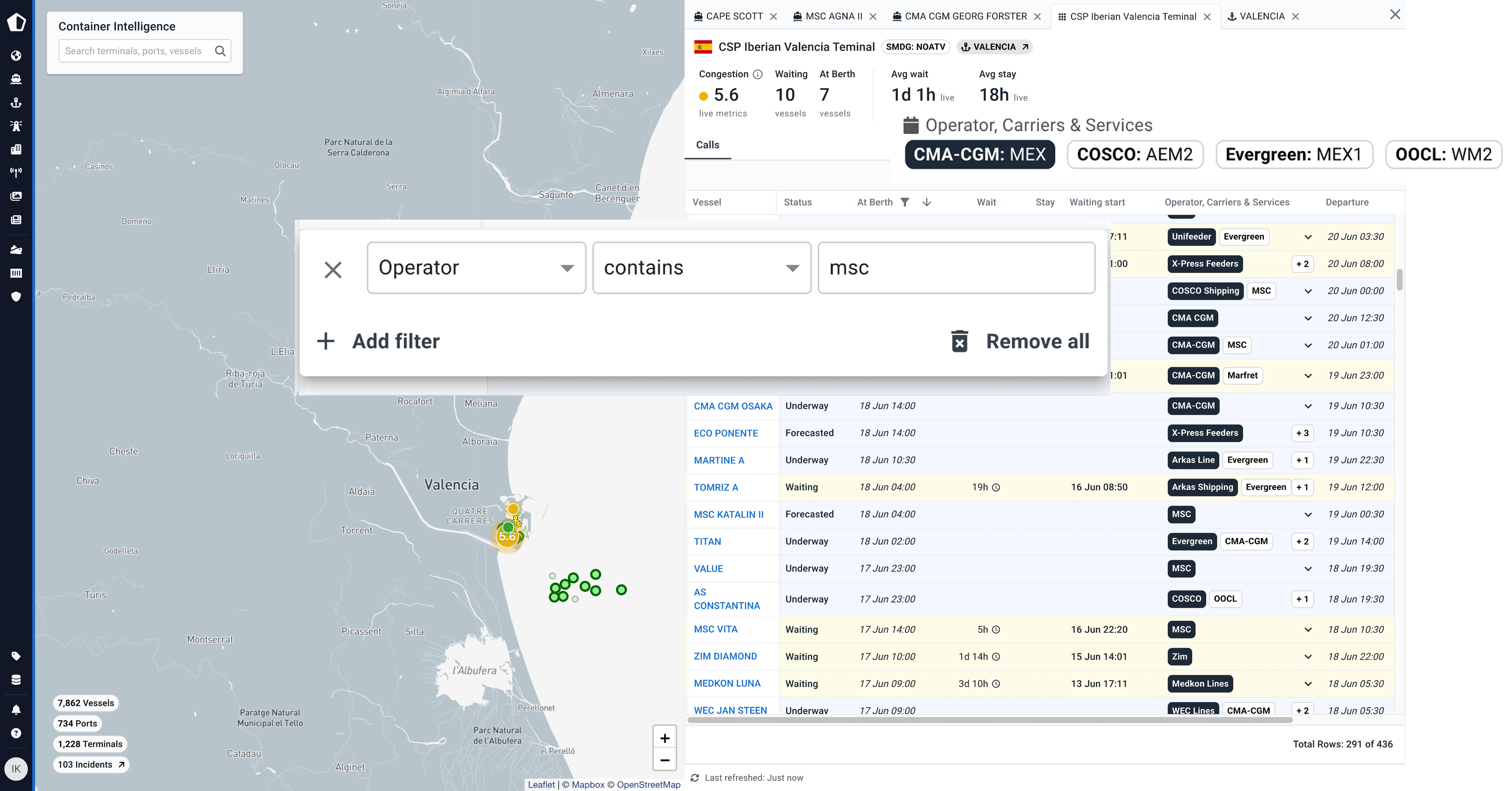1512x791 pixels.
Task: Open the buildings icon in sidebar
Action: tap(16, 149)
